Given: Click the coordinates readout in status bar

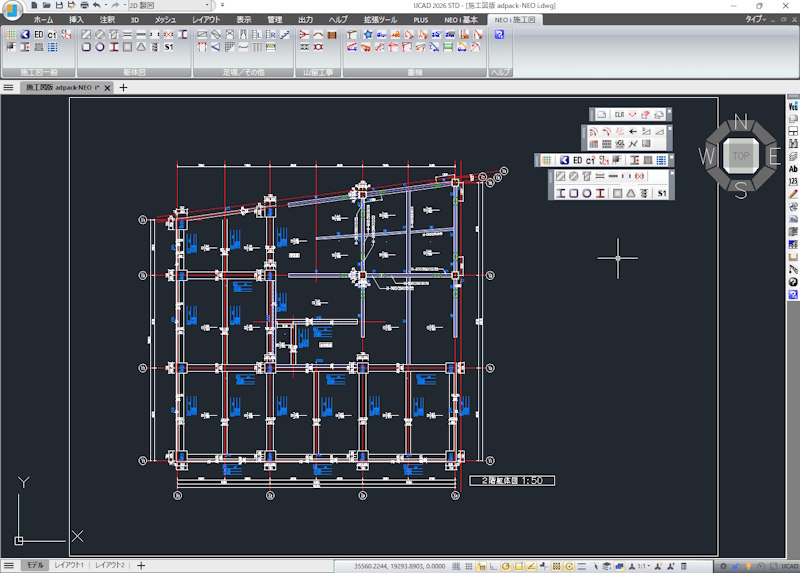Looking at the screenshot, I should point(399,566).
